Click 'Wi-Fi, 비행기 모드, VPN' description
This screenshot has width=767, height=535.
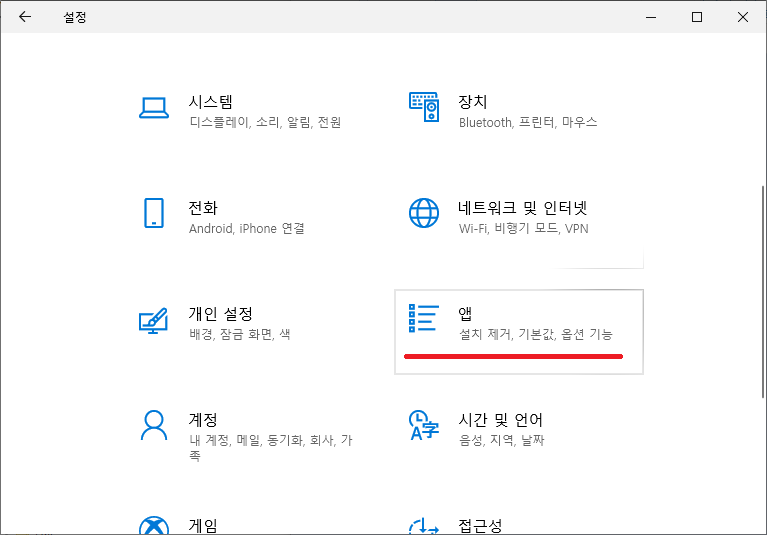pyautogui.click(x=523, y=228)
